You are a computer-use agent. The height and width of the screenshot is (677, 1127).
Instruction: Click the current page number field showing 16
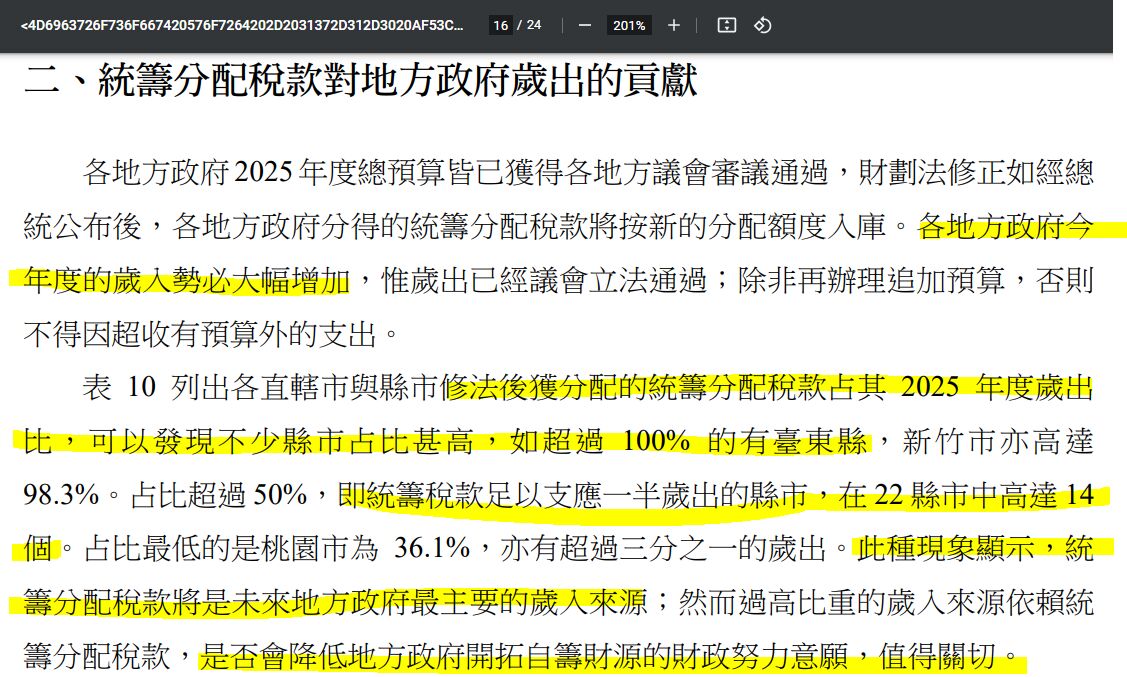coord(501,25)
